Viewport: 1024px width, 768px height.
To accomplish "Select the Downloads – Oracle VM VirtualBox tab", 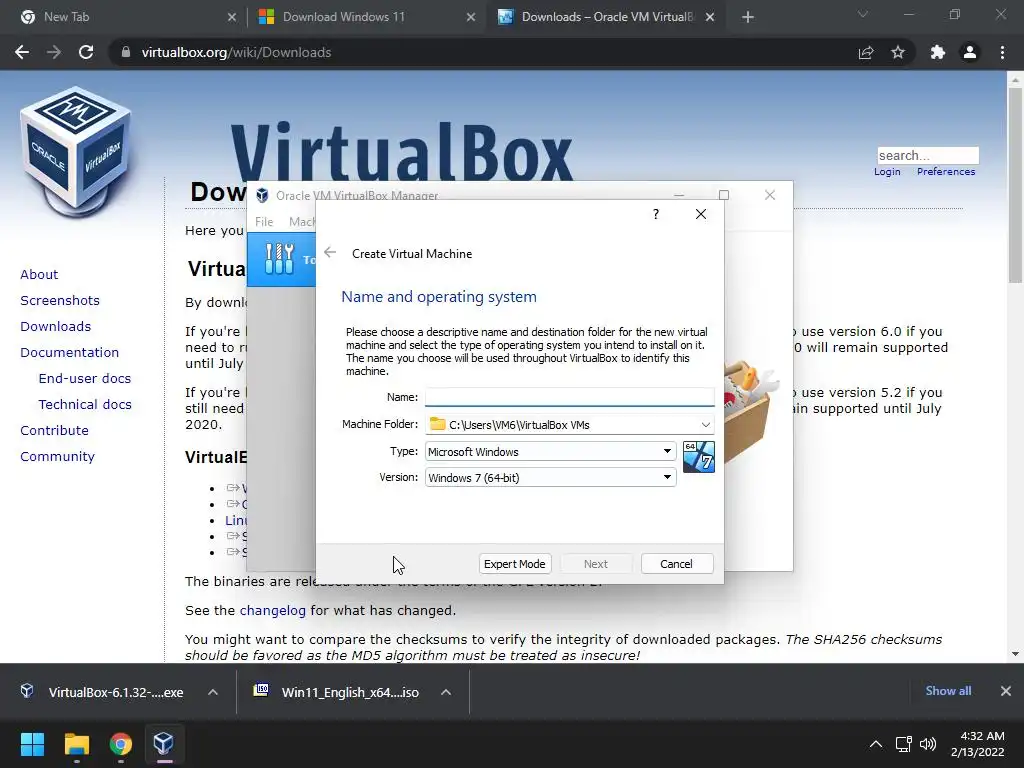I will (604, 17).
